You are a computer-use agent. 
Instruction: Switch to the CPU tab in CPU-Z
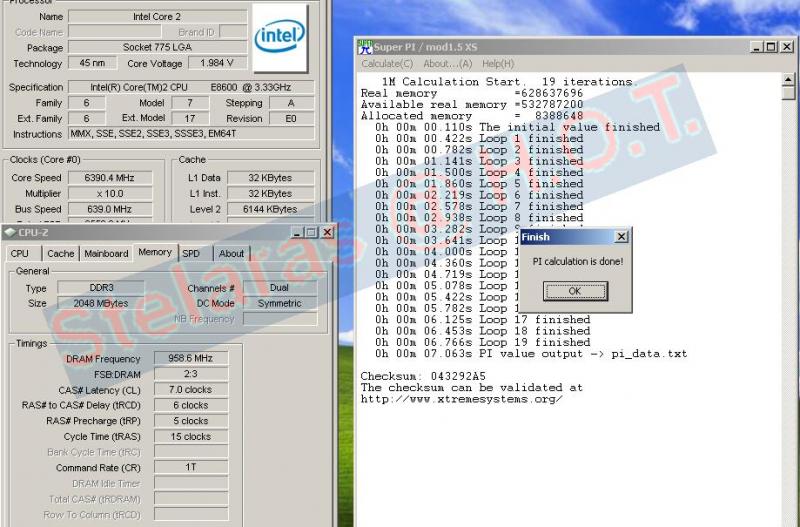click(20, 254)
